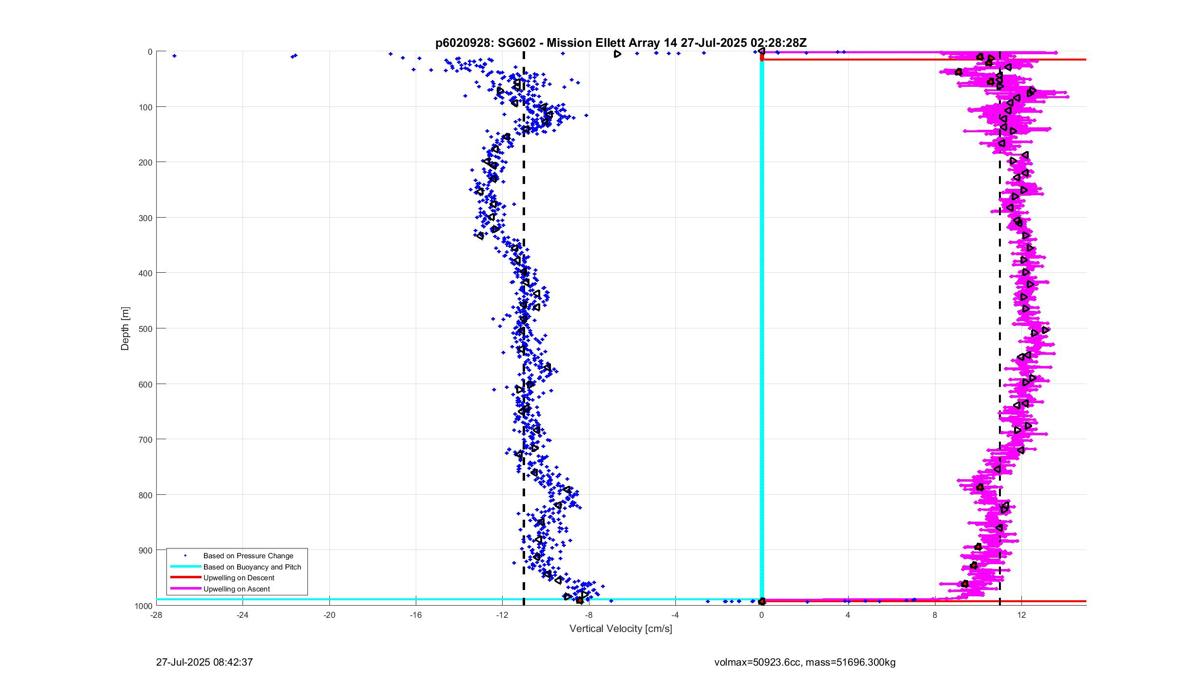This screenshot has width=1200, height=681.
Task: Click the velocity axis tick label 8
Action: coord(935,616)
